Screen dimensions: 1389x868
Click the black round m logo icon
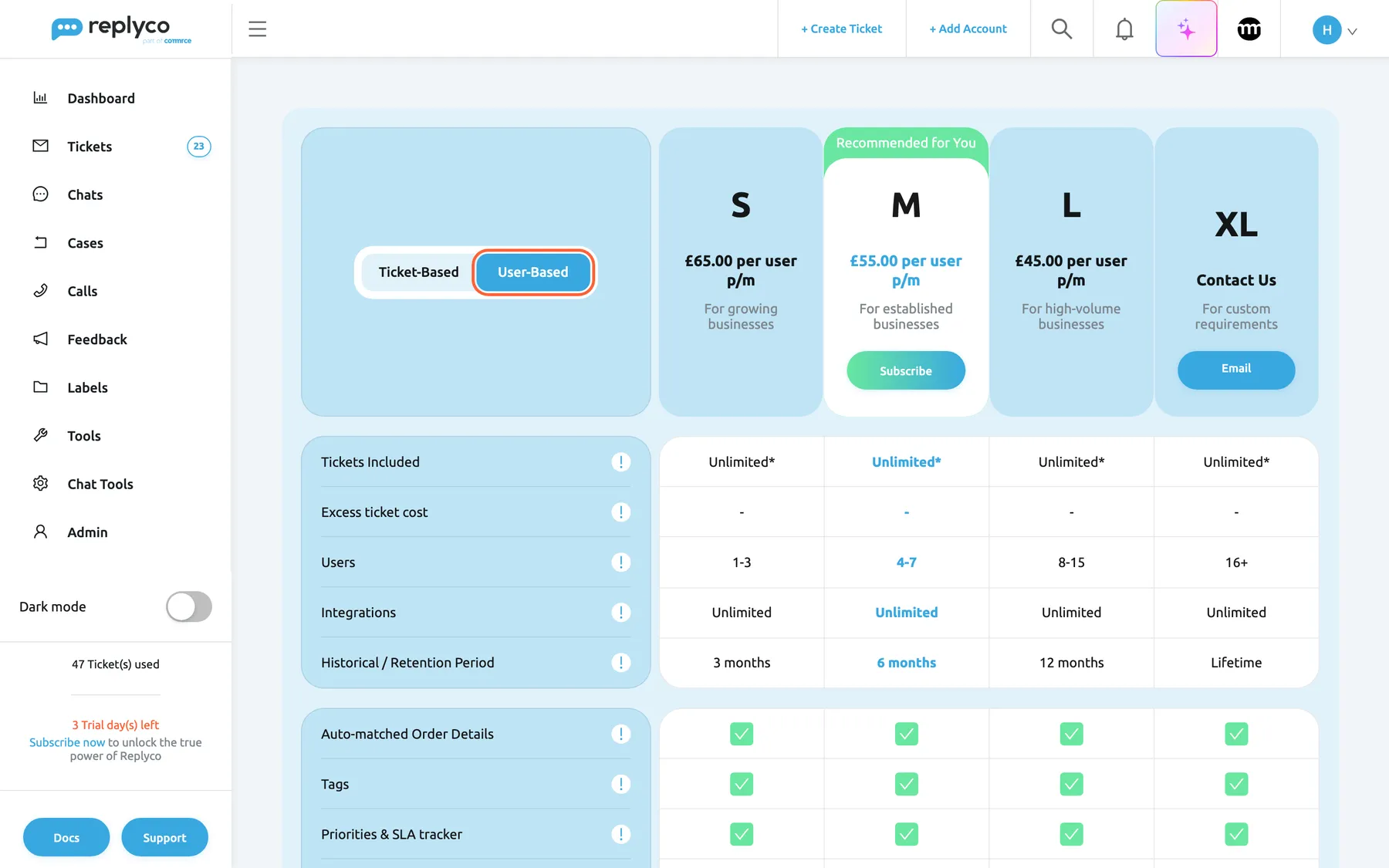[1249, 29]
